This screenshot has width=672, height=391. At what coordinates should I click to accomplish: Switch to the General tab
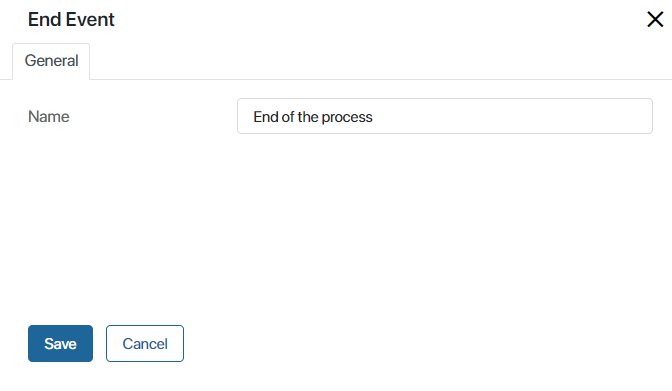[51, 61]
